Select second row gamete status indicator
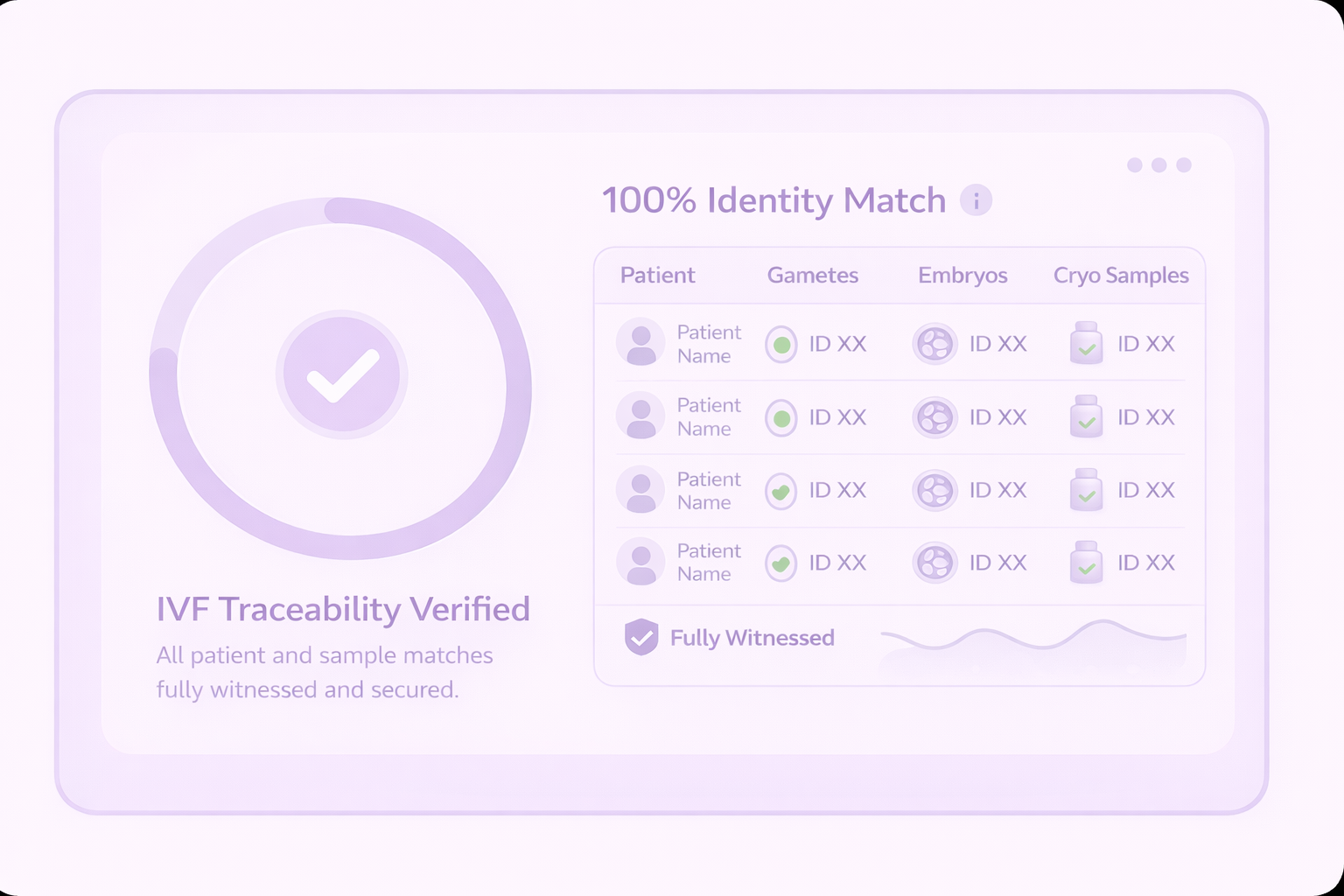This screenshot has width=1344, height=896. pyautogui.click(x=781, y=418)
